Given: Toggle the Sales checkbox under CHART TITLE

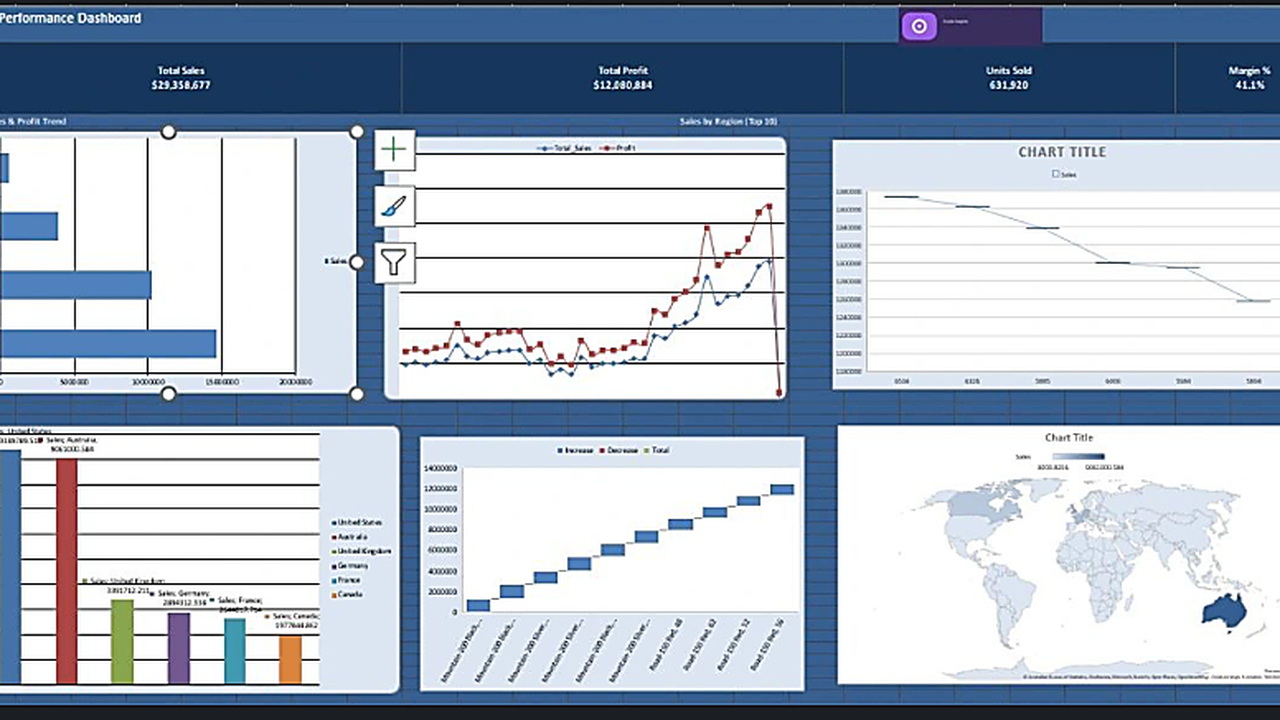Looking at the screenshot, I should (1055, 174).
